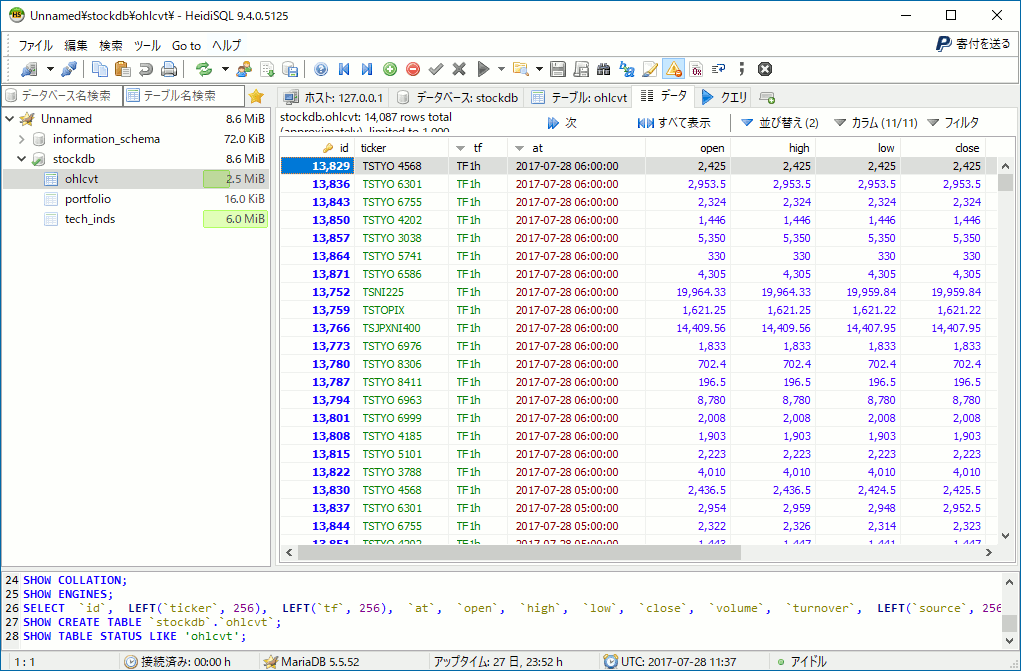Collapse the stockdb tree node

(21, 159)
